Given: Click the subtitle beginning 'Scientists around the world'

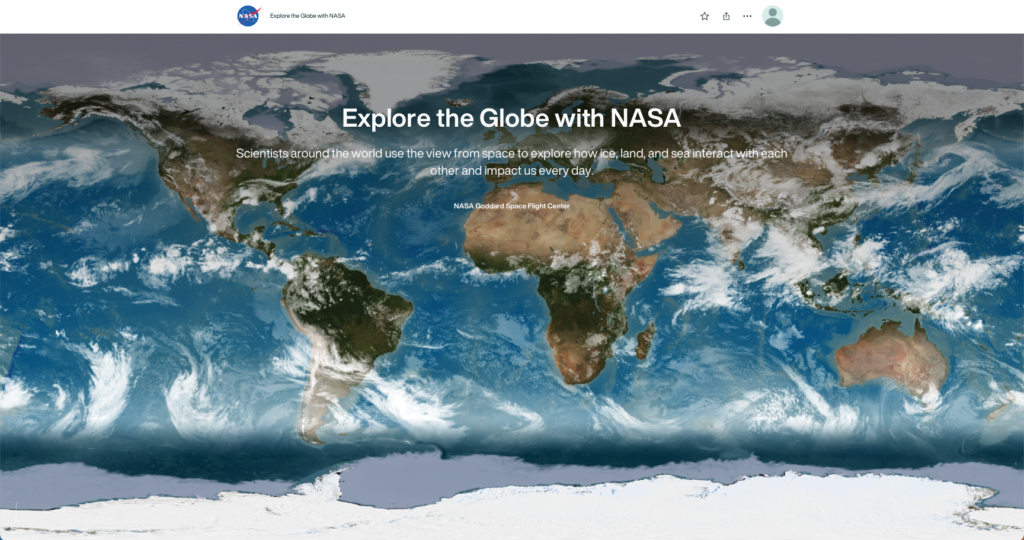Looking at the screenshot, I should [x=511, y=162].
